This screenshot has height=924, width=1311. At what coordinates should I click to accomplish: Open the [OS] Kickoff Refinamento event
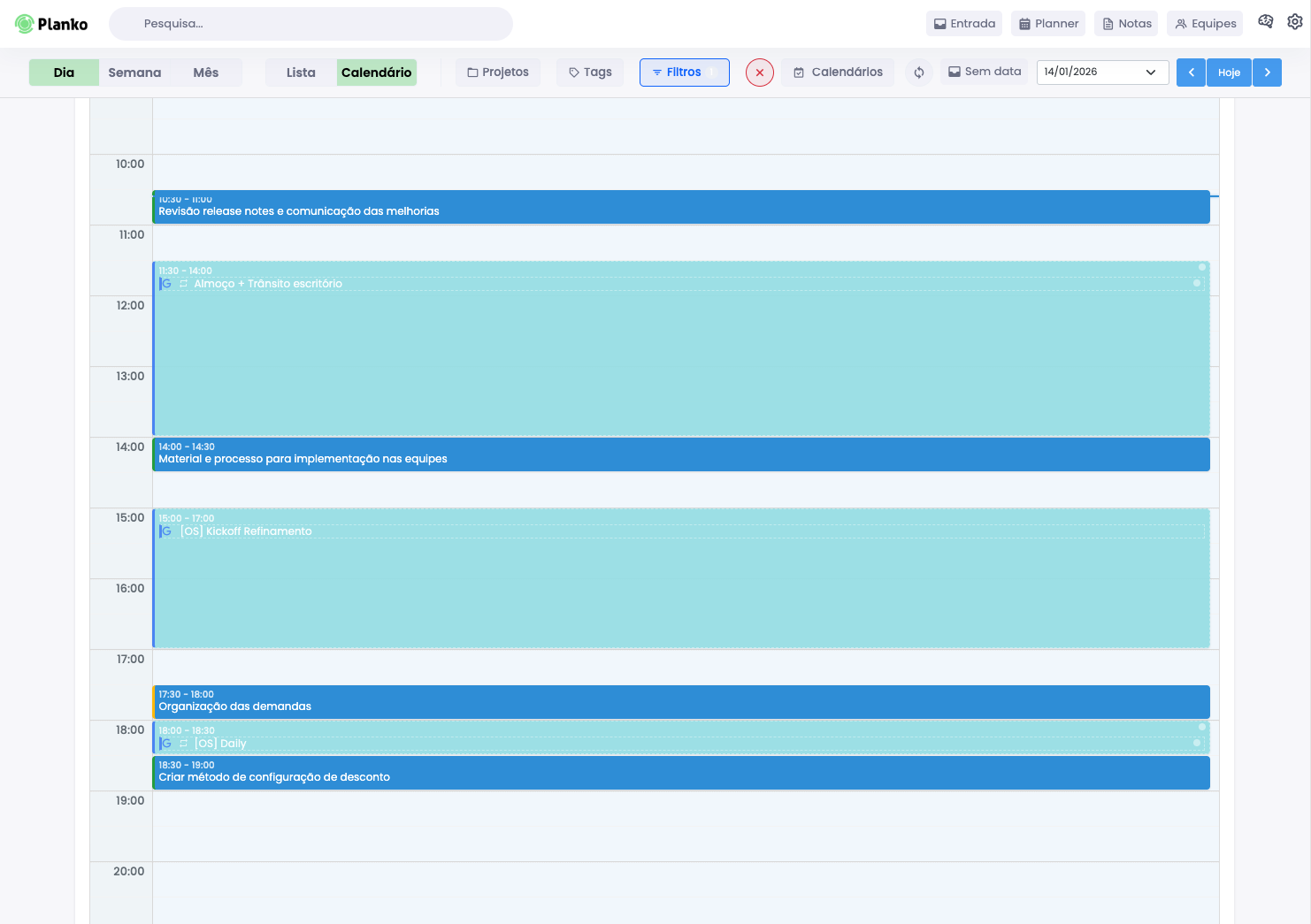coord(681,578)
